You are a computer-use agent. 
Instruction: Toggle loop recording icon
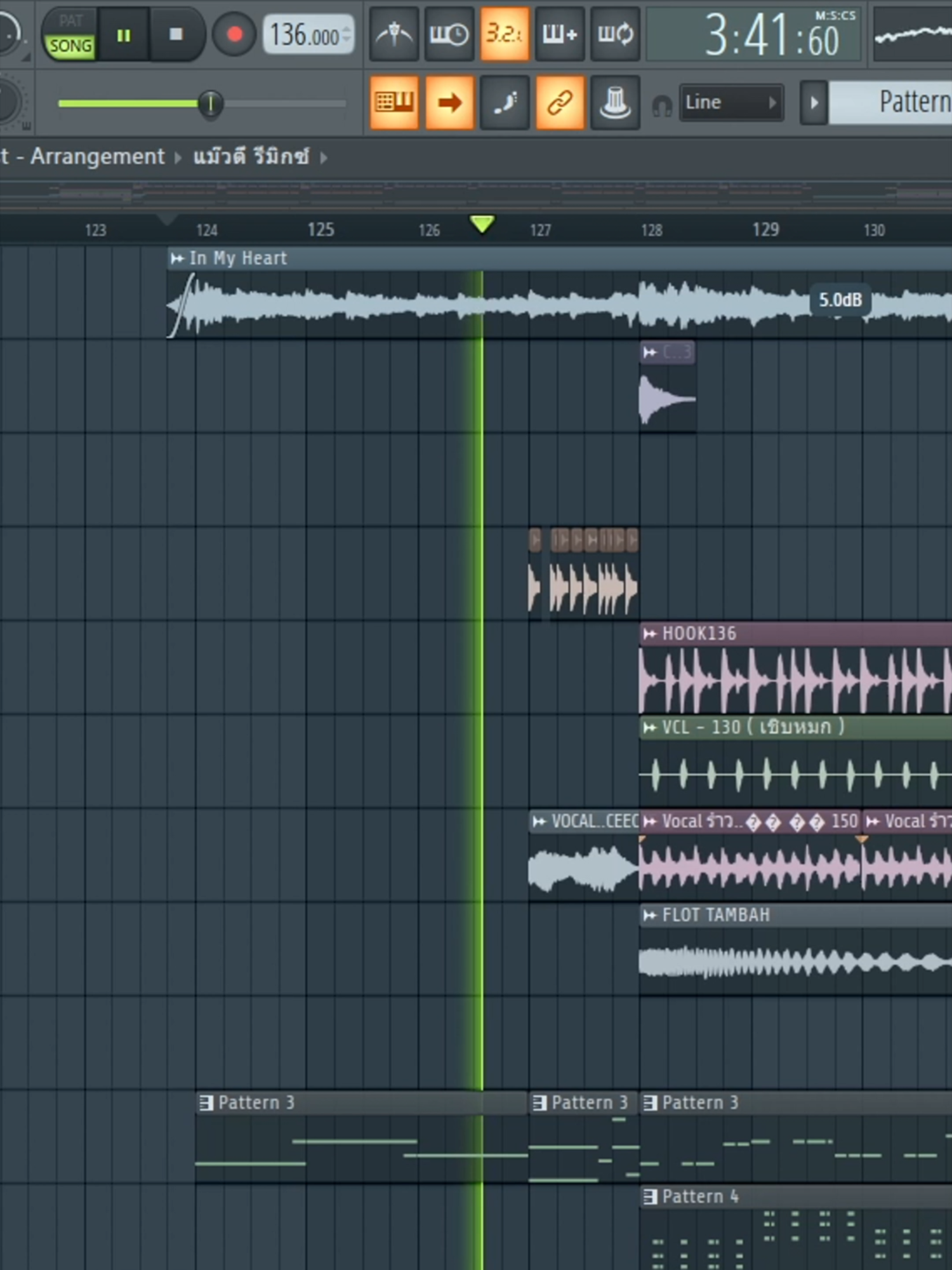(x=615, y=34)
